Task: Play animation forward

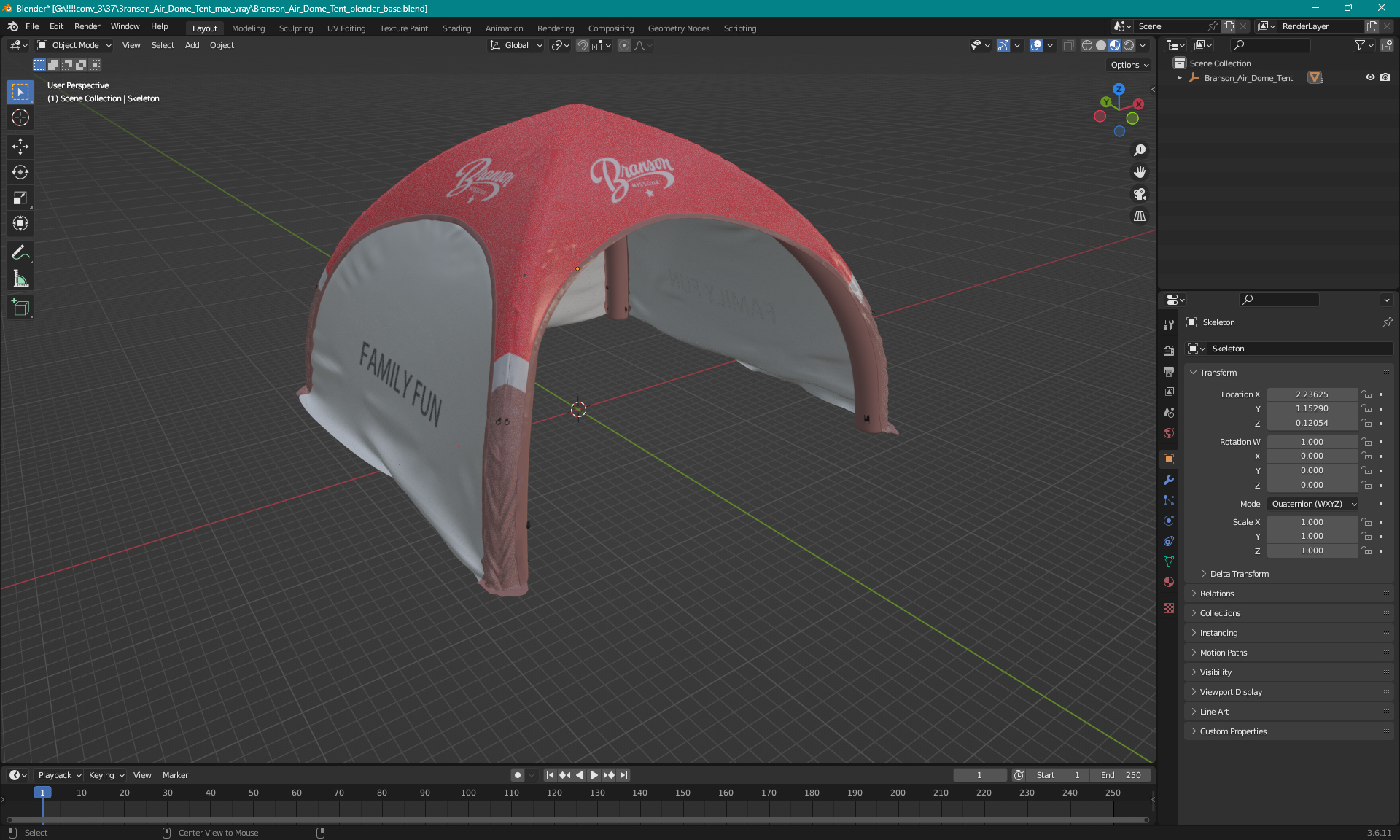Action: click(x=594, y=775)
